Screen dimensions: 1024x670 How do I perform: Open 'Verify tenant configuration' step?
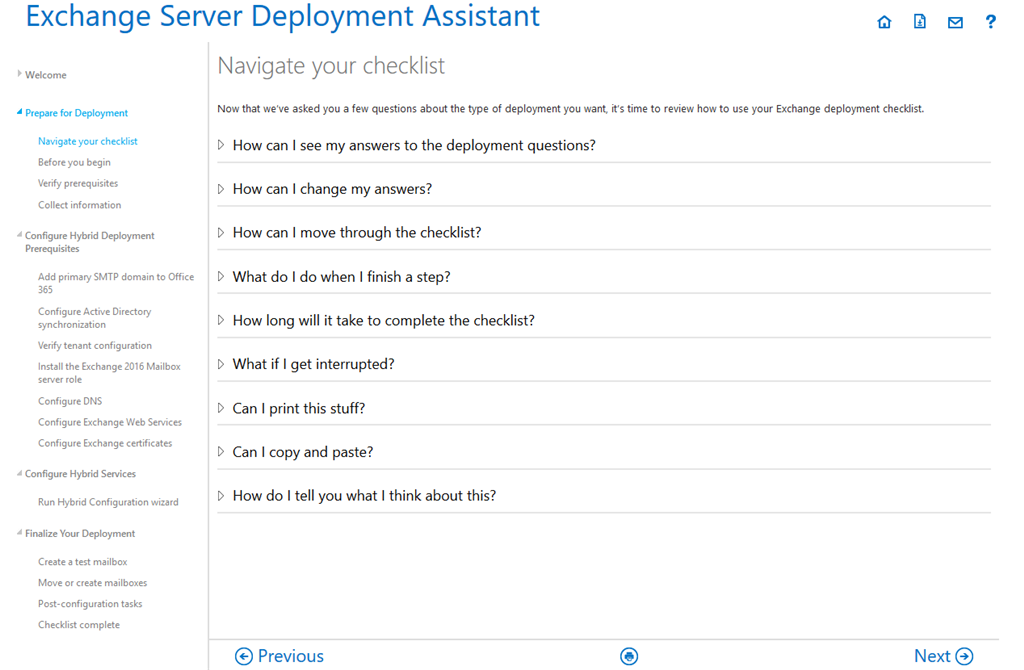(95, 345)
